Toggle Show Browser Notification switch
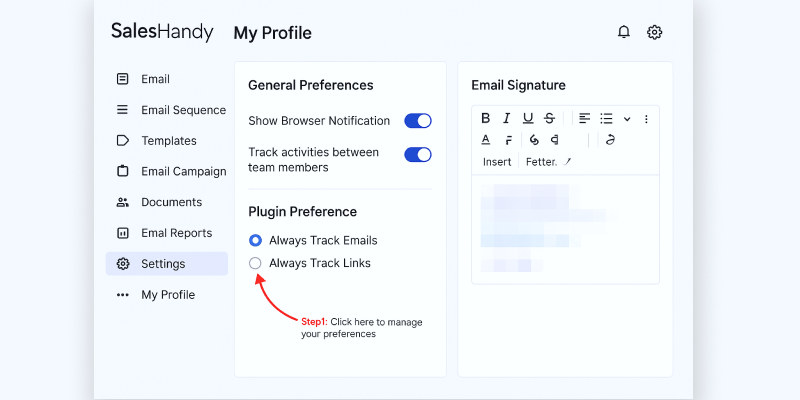Screen dimensions: 800x400 [x=418, y=121]
